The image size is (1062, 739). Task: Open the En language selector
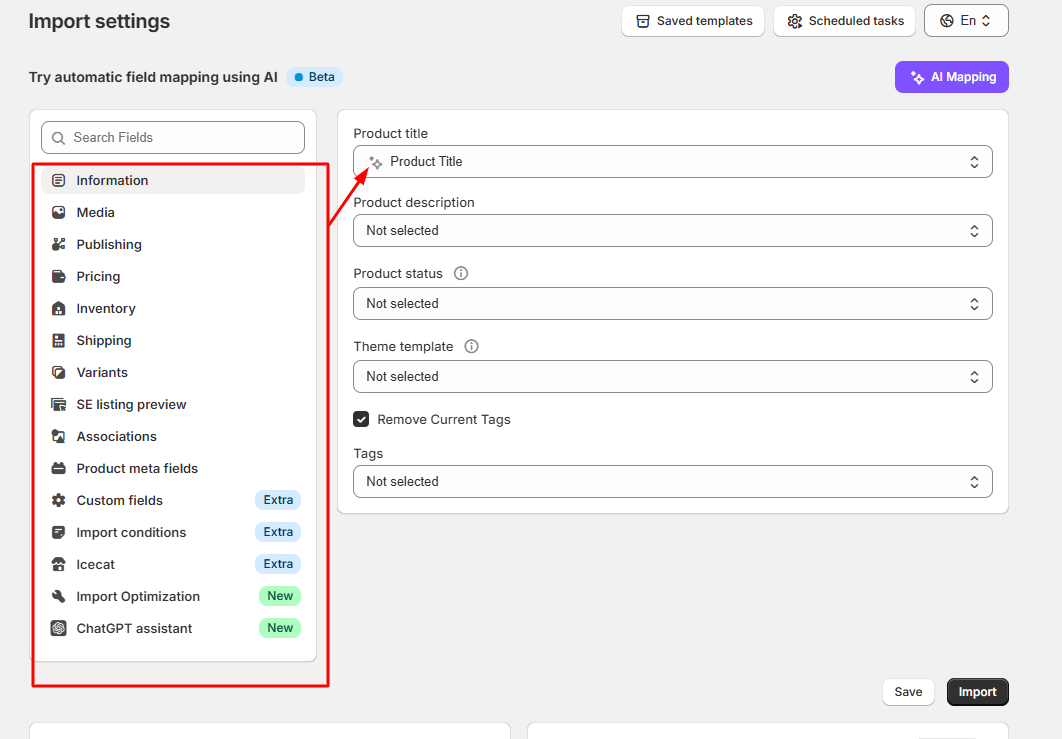tap(966, 21)
